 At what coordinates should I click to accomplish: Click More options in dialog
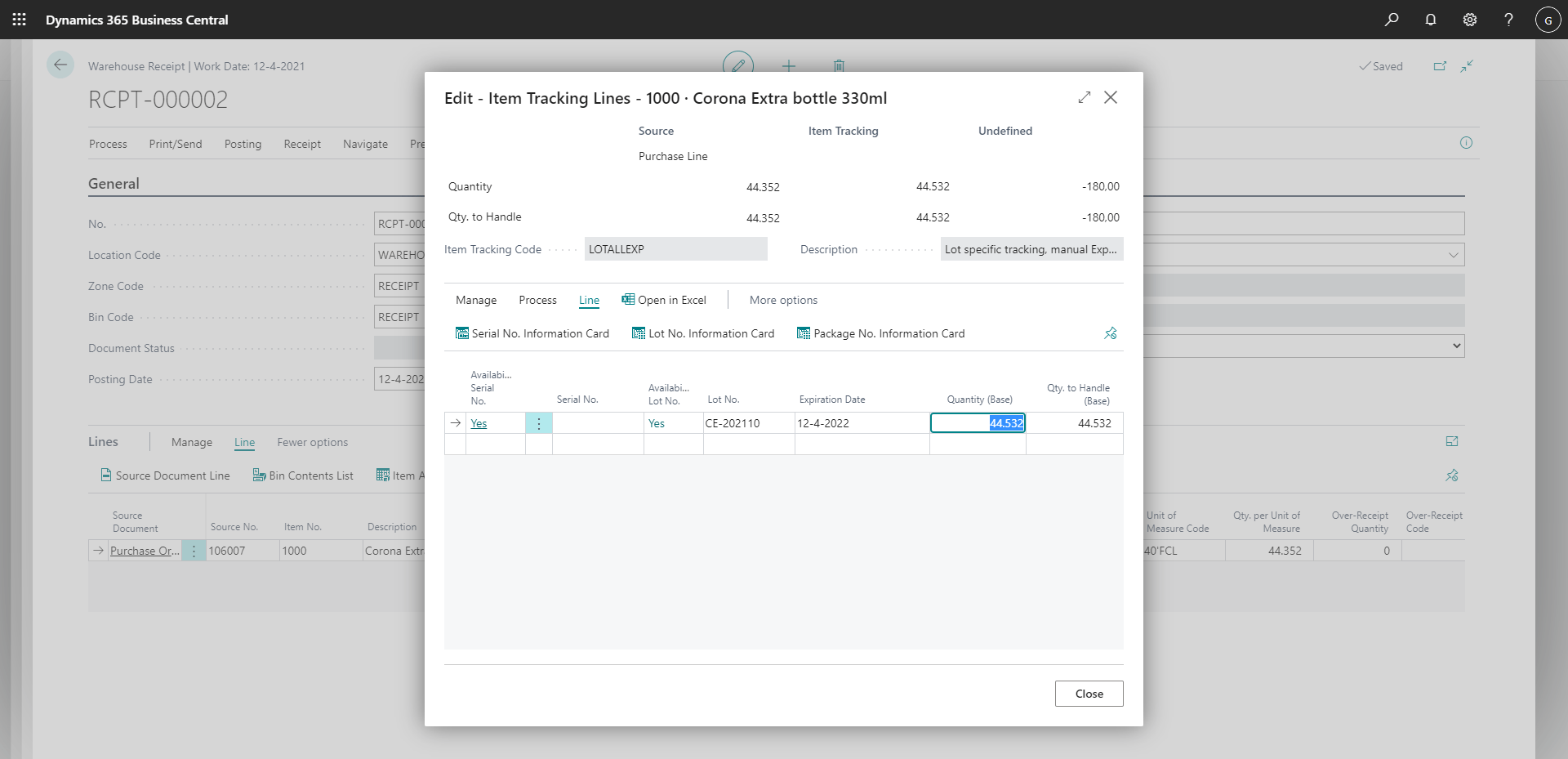[x=783, y=300]
